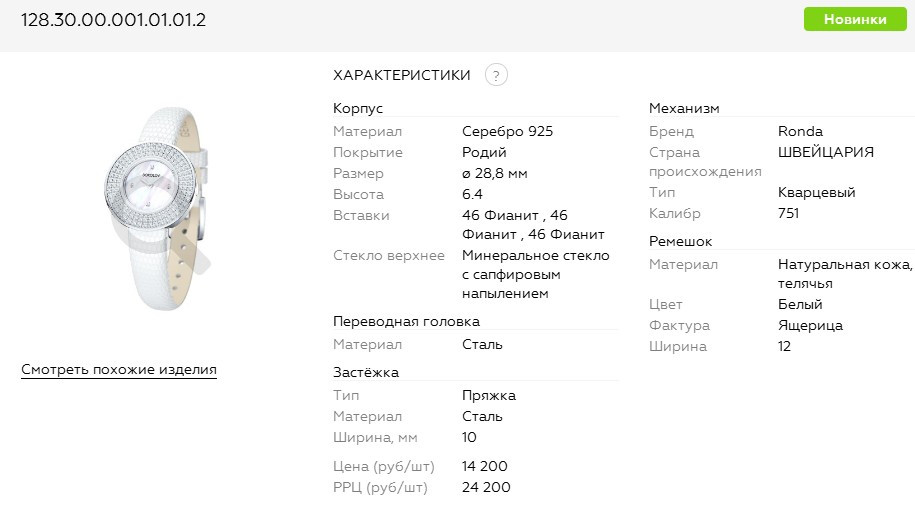Select the movement brand Ronda
915x511 pixels.
[x=800, y=131]
